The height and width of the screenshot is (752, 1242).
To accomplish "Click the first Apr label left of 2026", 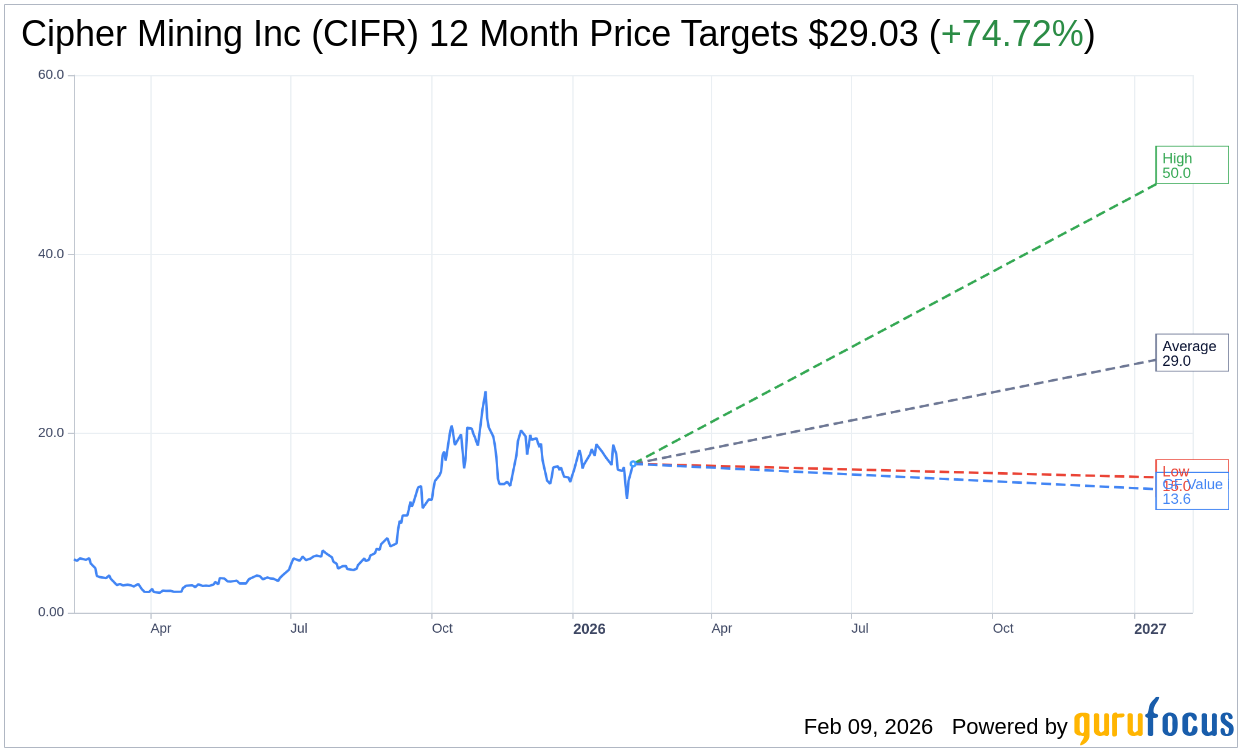I will (160, 629).
